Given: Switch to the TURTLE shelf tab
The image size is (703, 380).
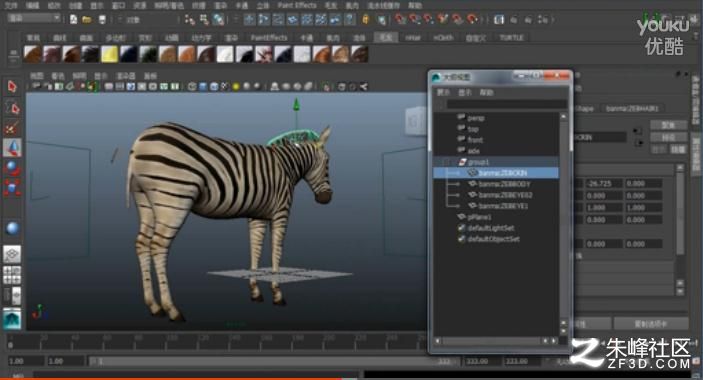Looking at the screenshot, I should 512,38.
